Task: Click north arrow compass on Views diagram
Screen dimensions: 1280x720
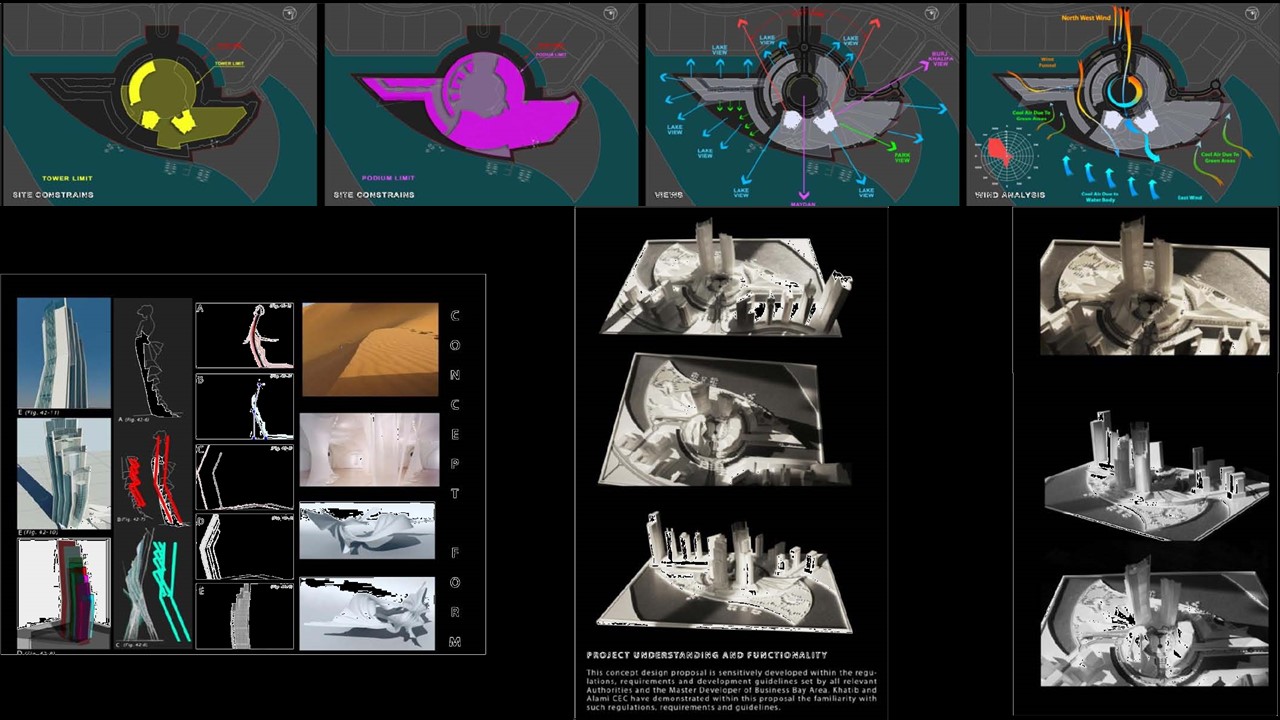Action: pos(933,14)
